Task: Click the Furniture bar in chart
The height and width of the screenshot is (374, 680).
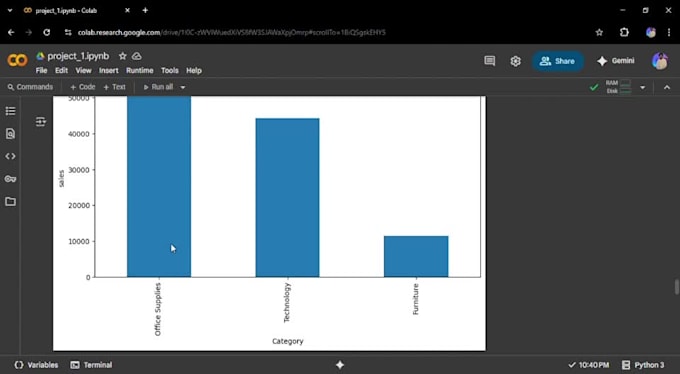Action: pyautogui.click(x=416, y=256)
